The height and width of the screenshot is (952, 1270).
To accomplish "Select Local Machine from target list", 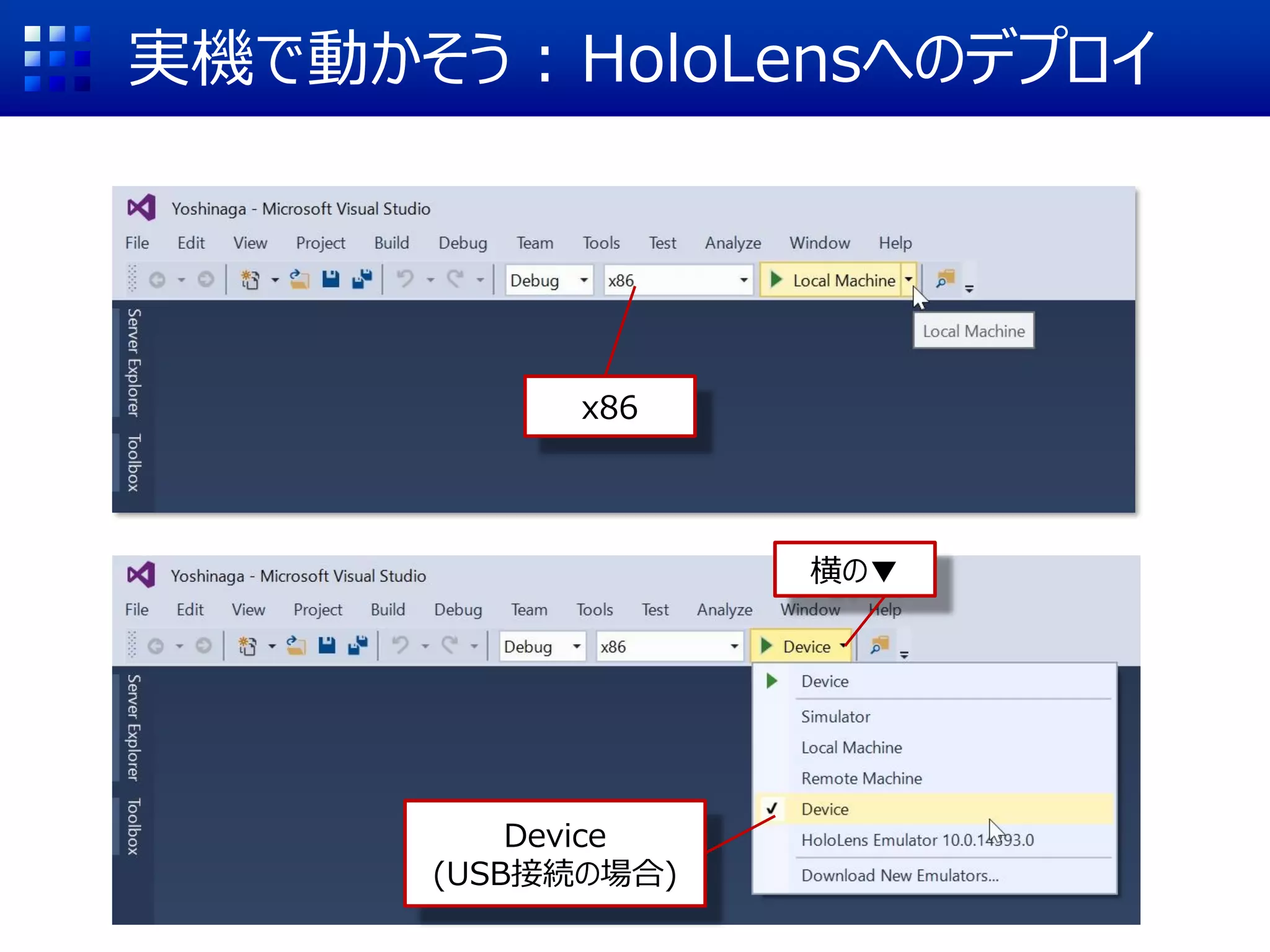I will click(x=935, y=747).
